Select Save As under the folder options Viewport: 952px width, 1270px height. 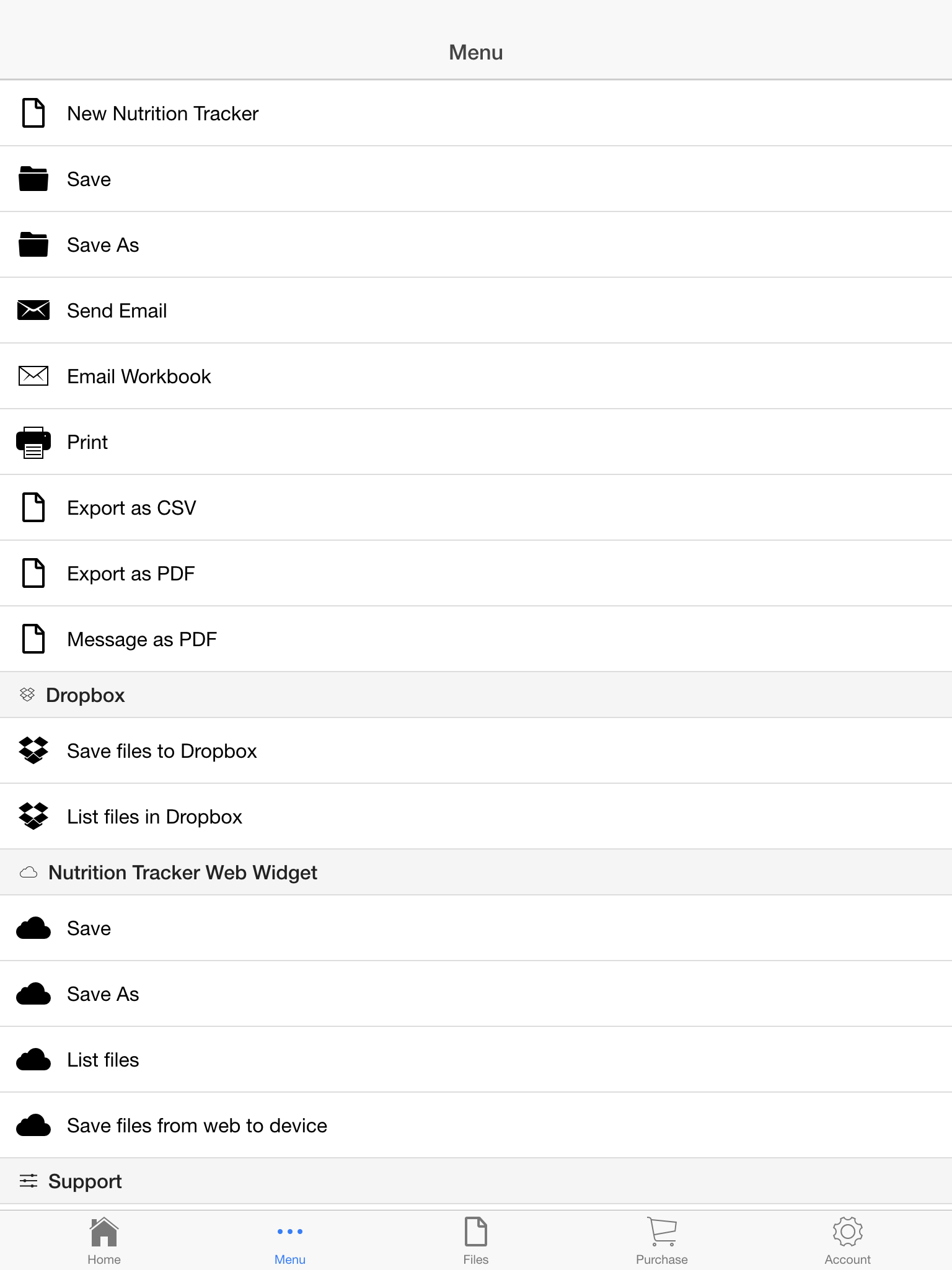tap(476, 245)
